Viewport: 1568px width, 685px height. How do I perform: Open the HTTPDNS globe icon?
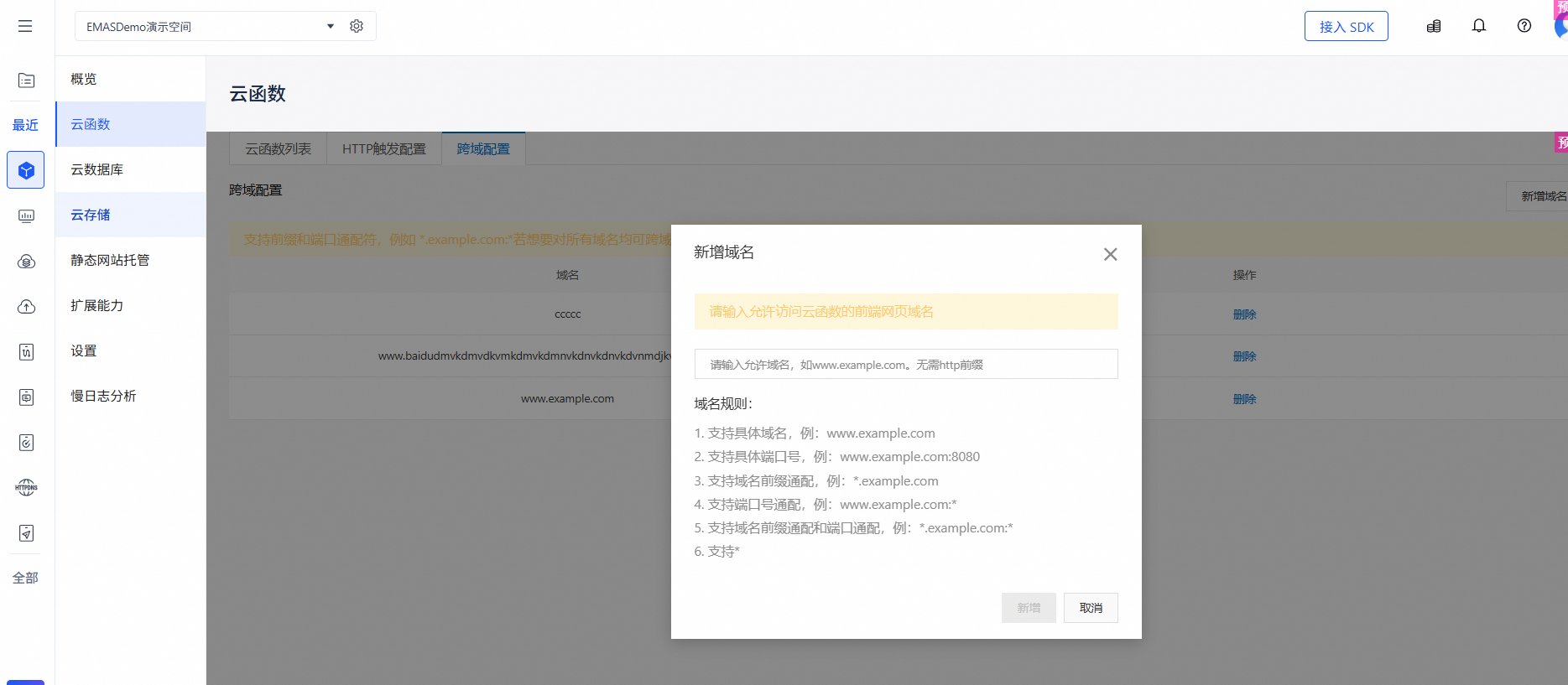coord(26,488)
